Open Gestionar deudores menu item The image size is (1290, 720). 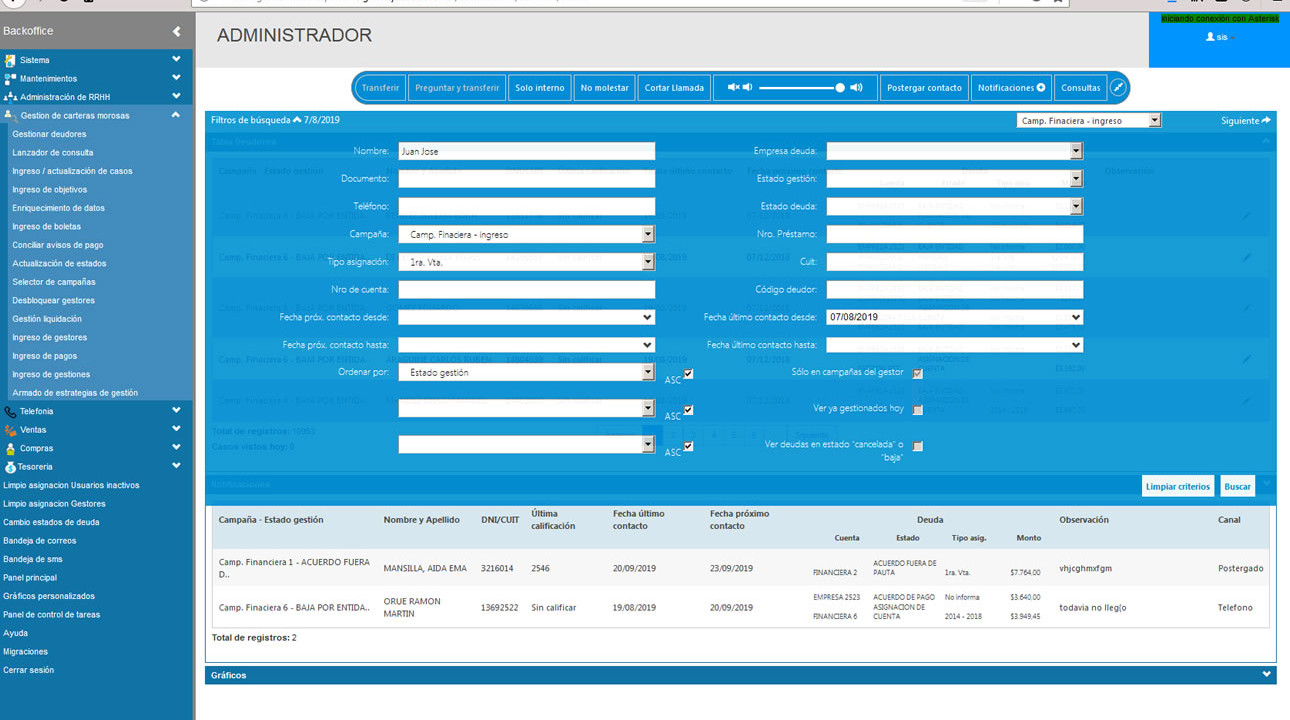49,134
